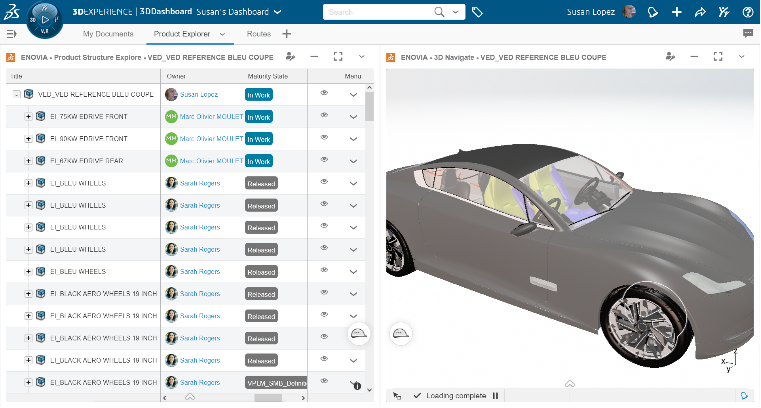Toggle eye icon for EI_67KW EDRIVE REAR

324,160
